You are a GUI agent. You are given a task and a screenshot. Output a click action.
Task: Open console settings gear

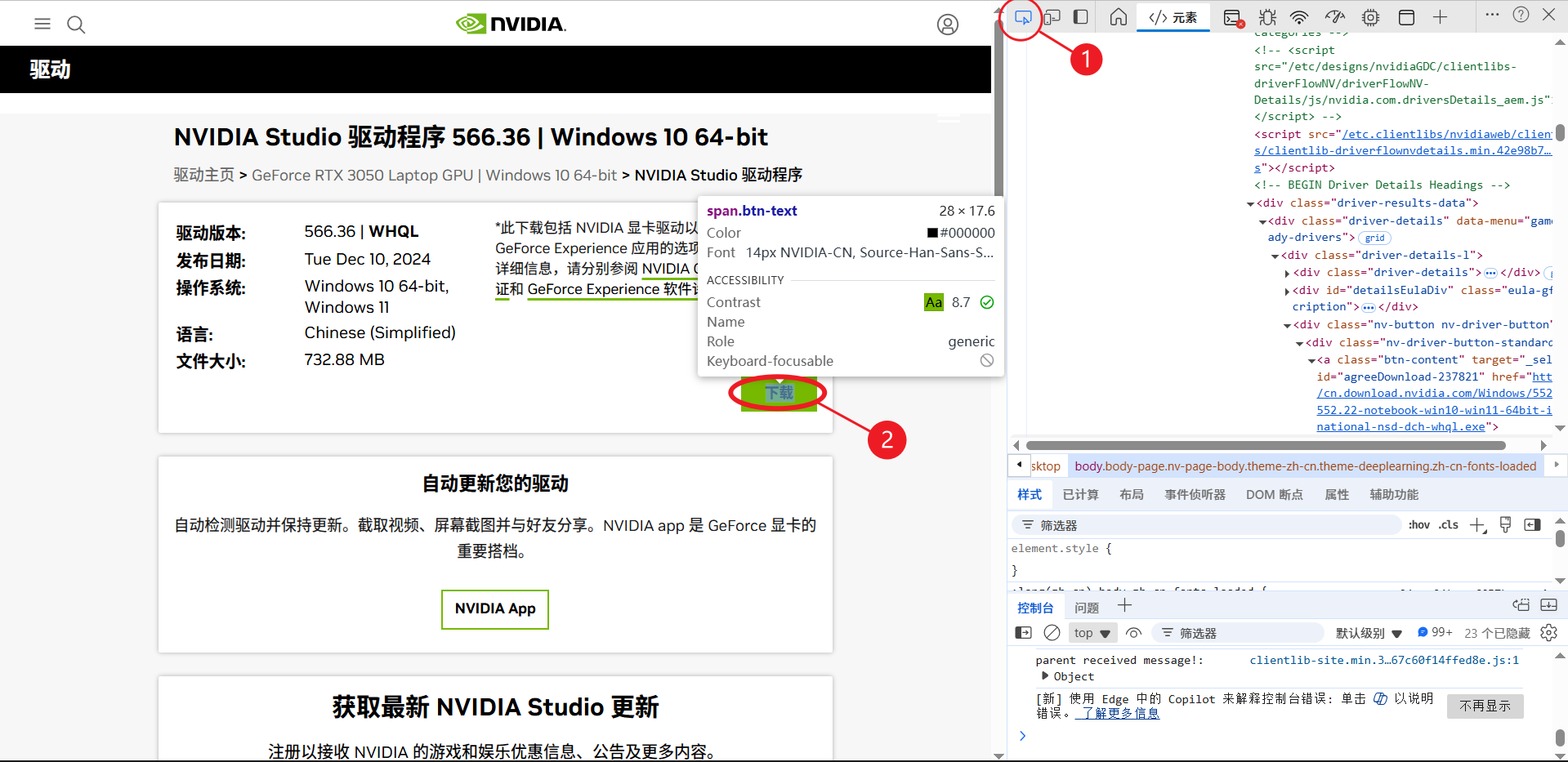[1548, 633]
